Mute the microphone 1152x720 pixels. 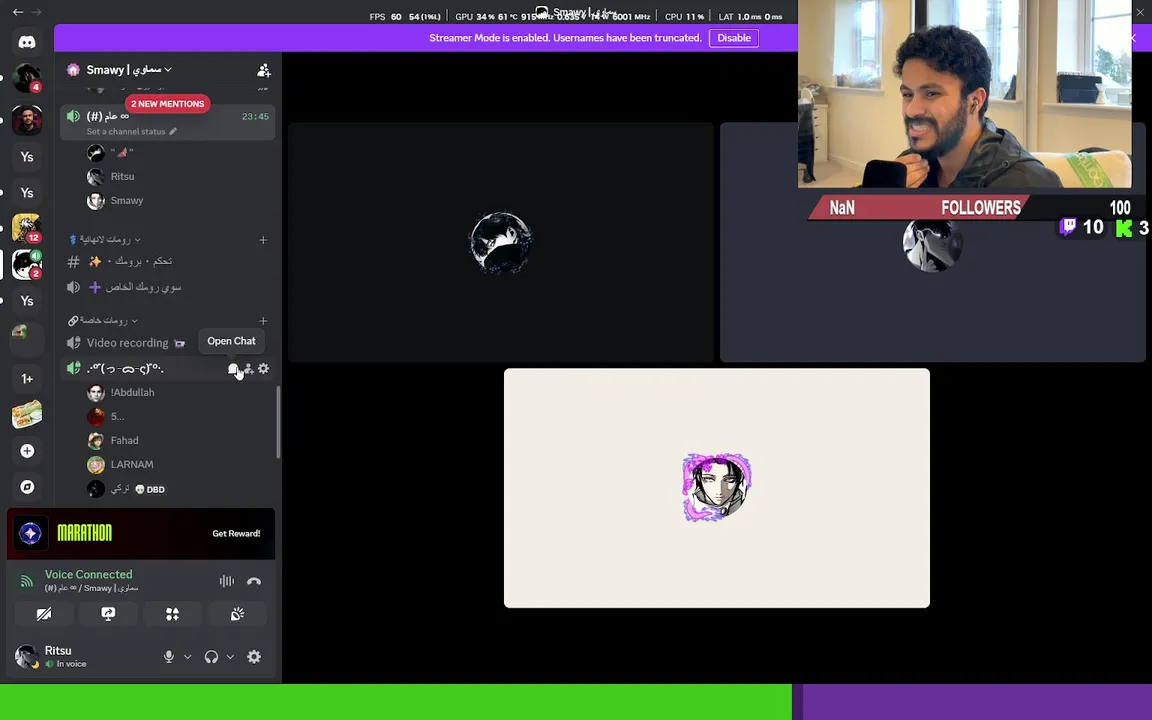point(169,657)
